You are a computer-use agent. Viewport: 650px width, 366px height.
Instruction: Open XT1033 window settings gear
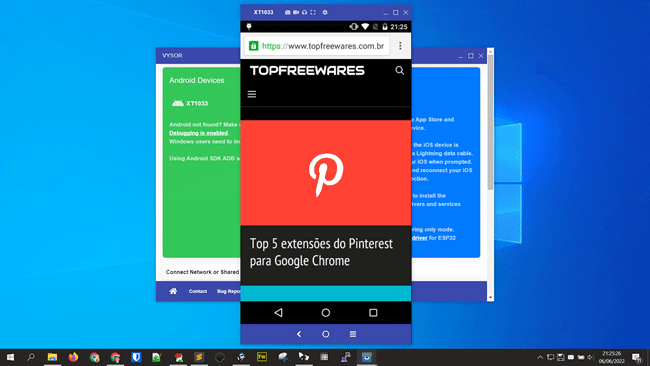(x=325, y=12)
